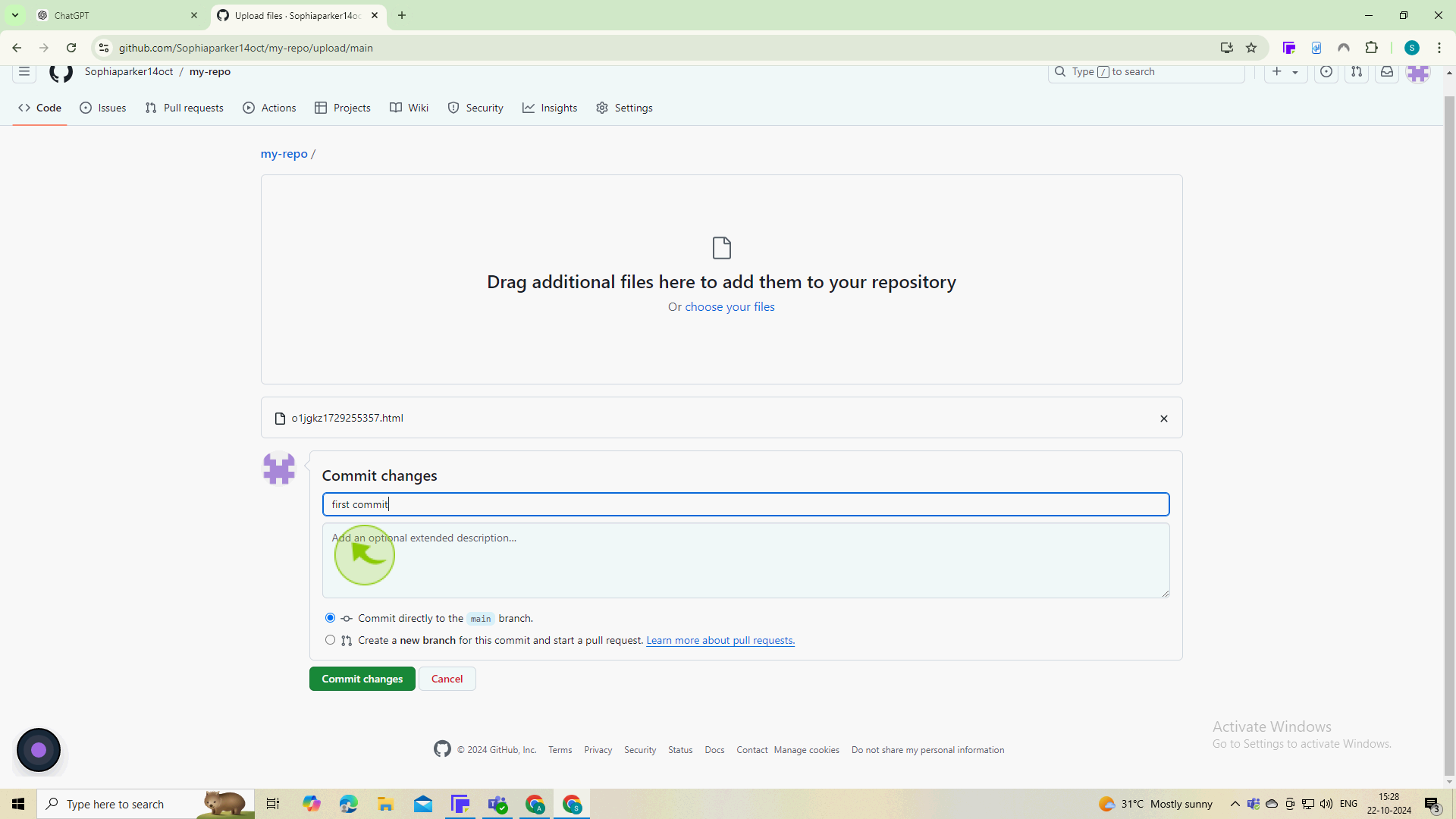Screen dimensions: 1456x819
Task: Click the Learn more about pull requests link
Action: click(x=720, y=640)
